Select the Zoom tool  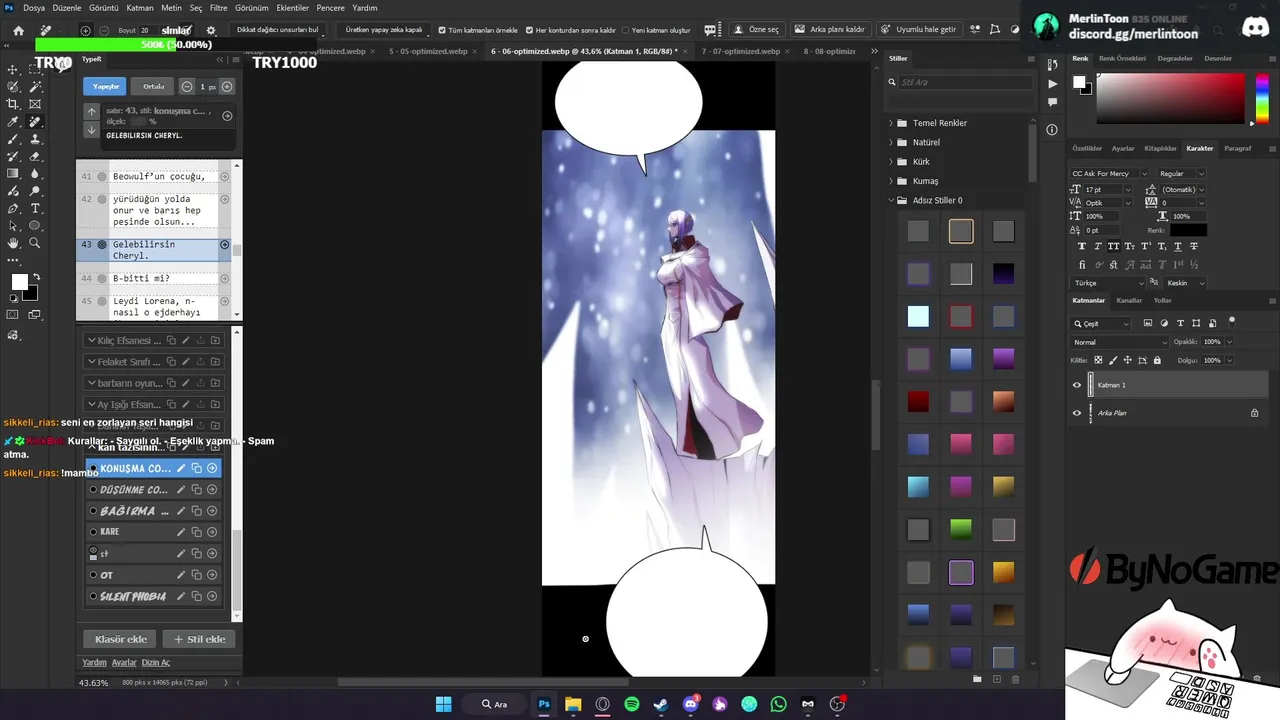(x=35, y=243)
